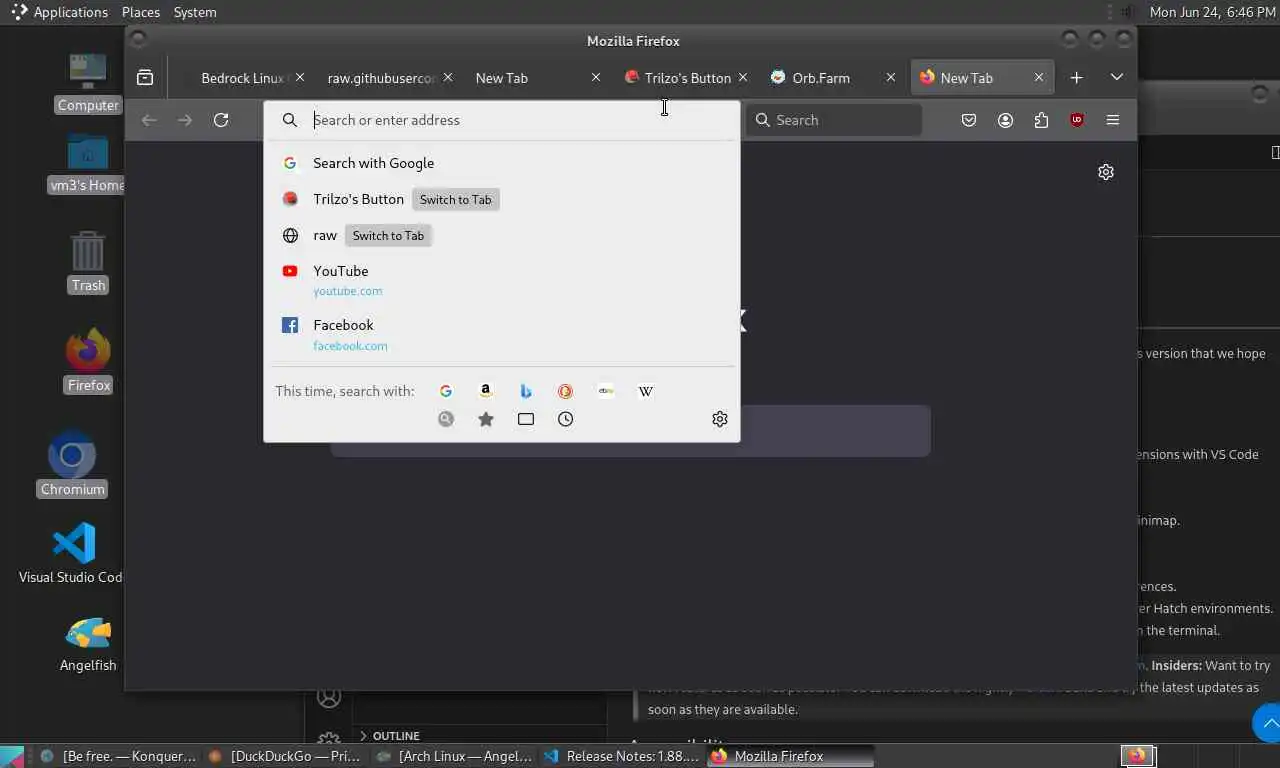Viewport: 1280px width, 768px height.
Task: Click clock showing Mon Jun 24
Action: [1212, 12]
